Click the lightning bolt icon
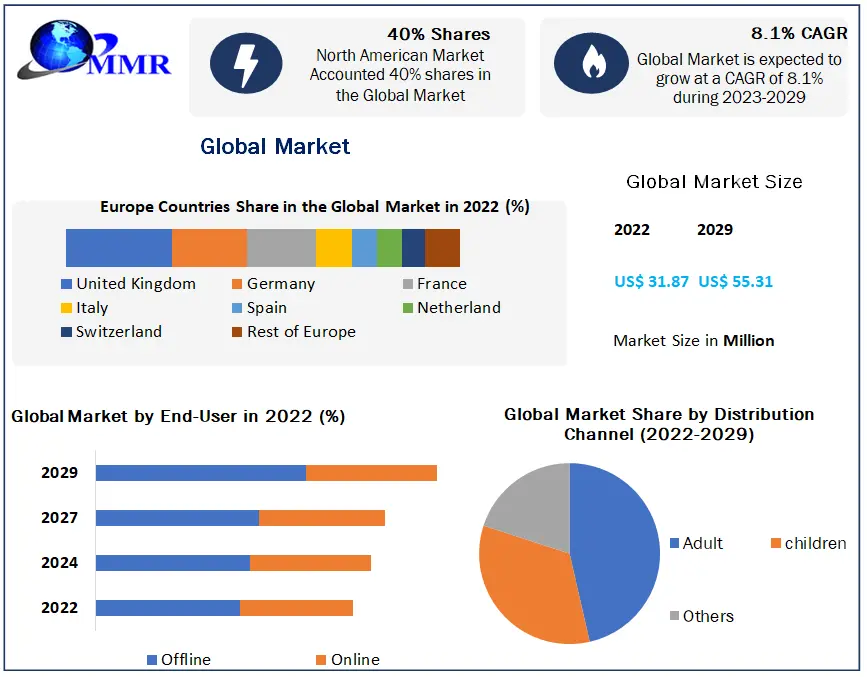The width and height of the screenshot is (867, 677). point(245,65)
